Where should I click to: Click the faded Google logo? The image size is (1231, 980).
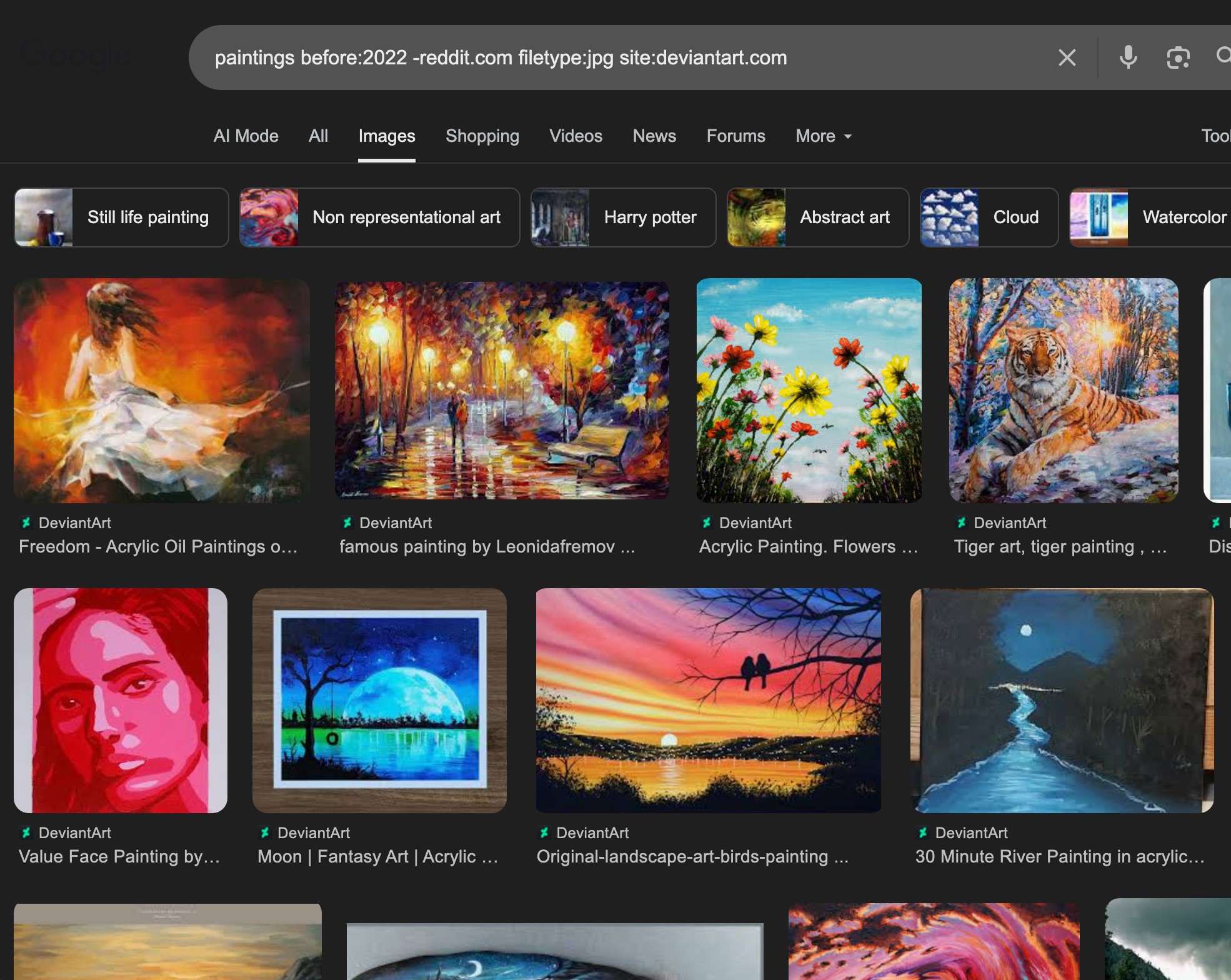(75, 55)
